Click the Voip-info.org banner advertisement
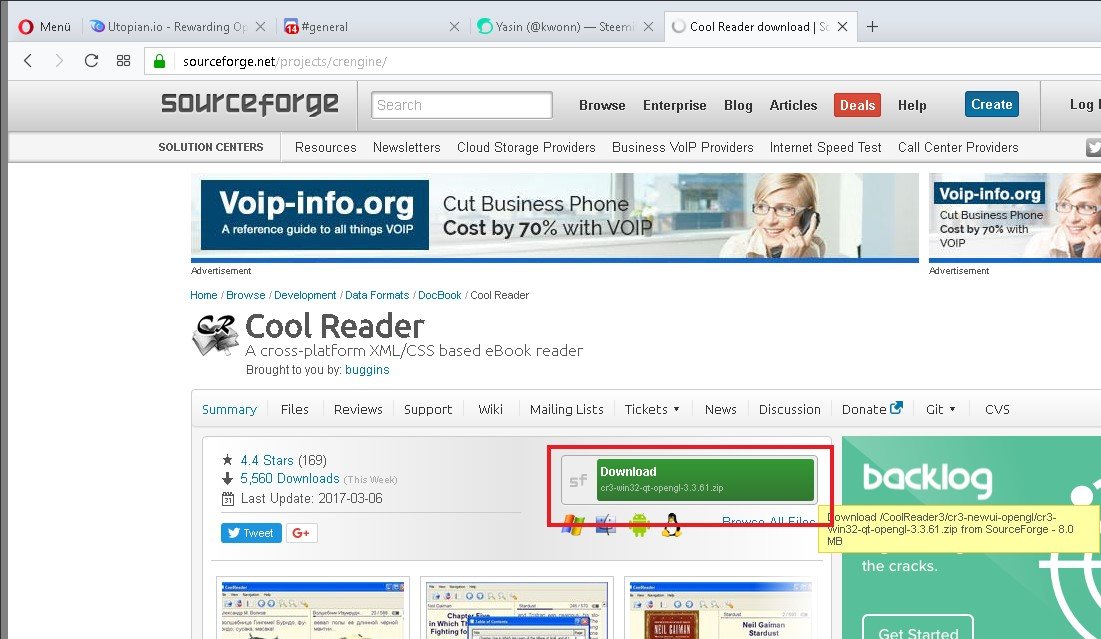The image size is (1101, 639). coord(555,216)
